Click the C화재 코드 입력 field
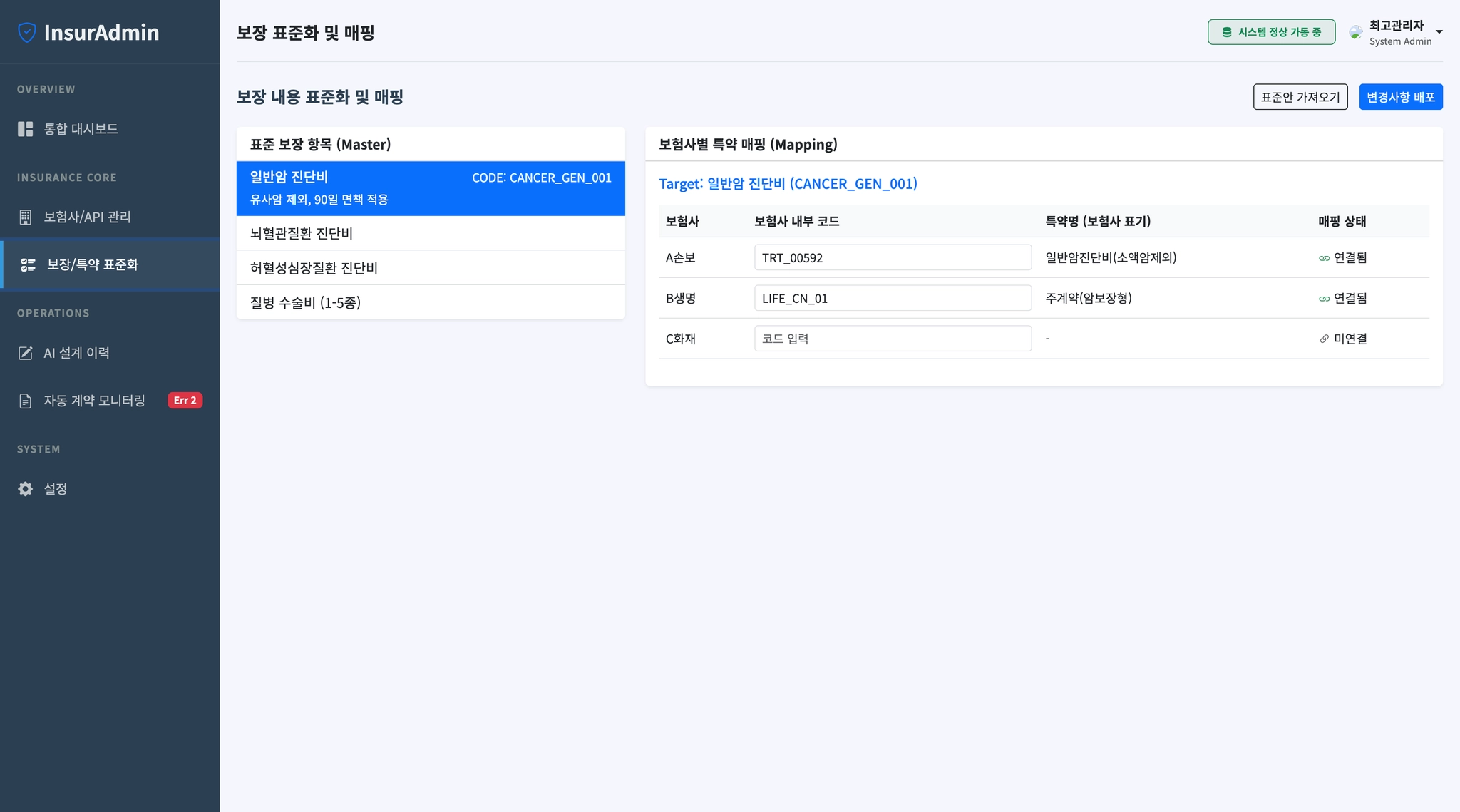The image size is (1460, 812). coord(893,339)
